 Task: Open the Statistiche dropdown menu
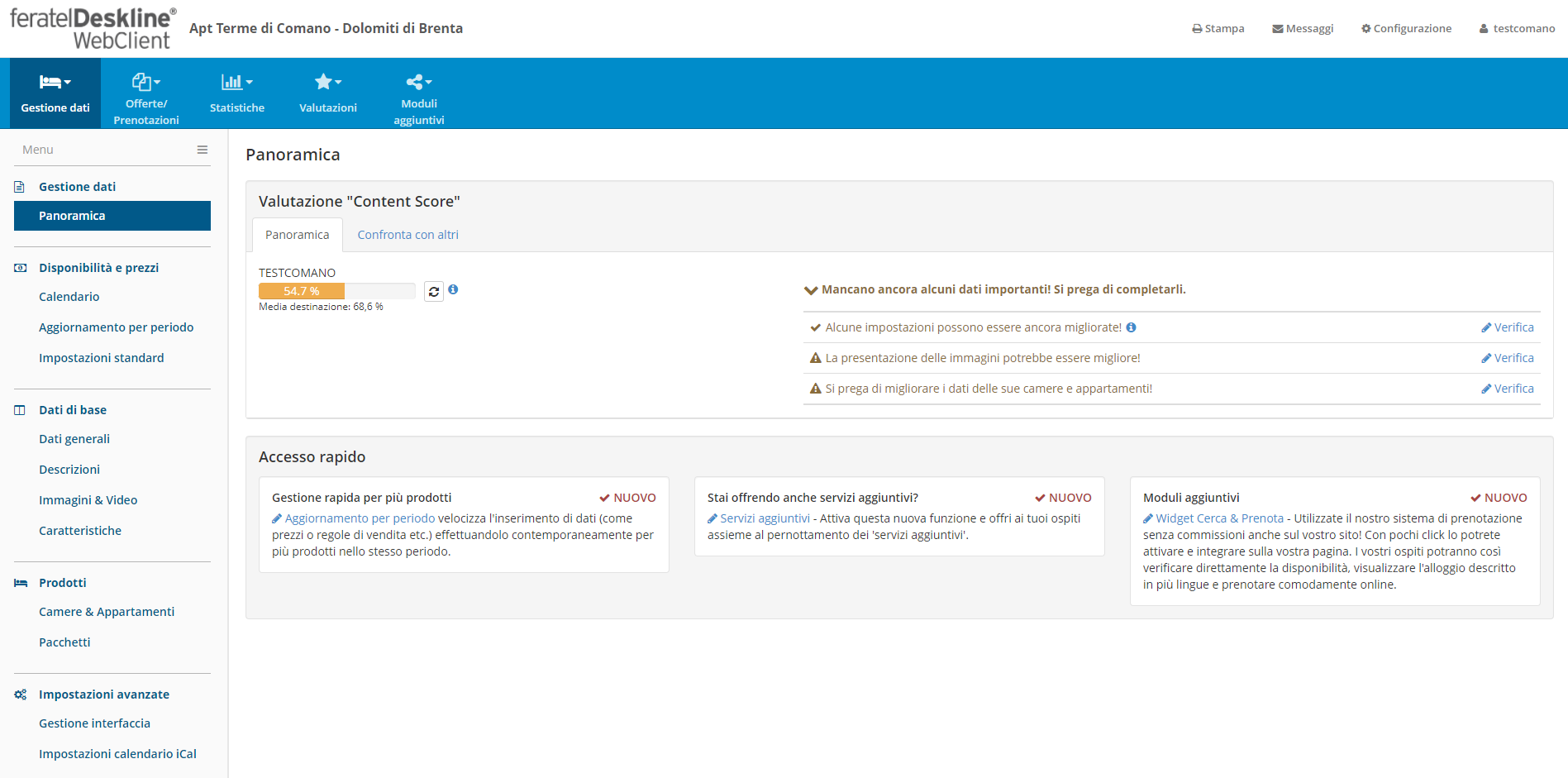(237, 93)
